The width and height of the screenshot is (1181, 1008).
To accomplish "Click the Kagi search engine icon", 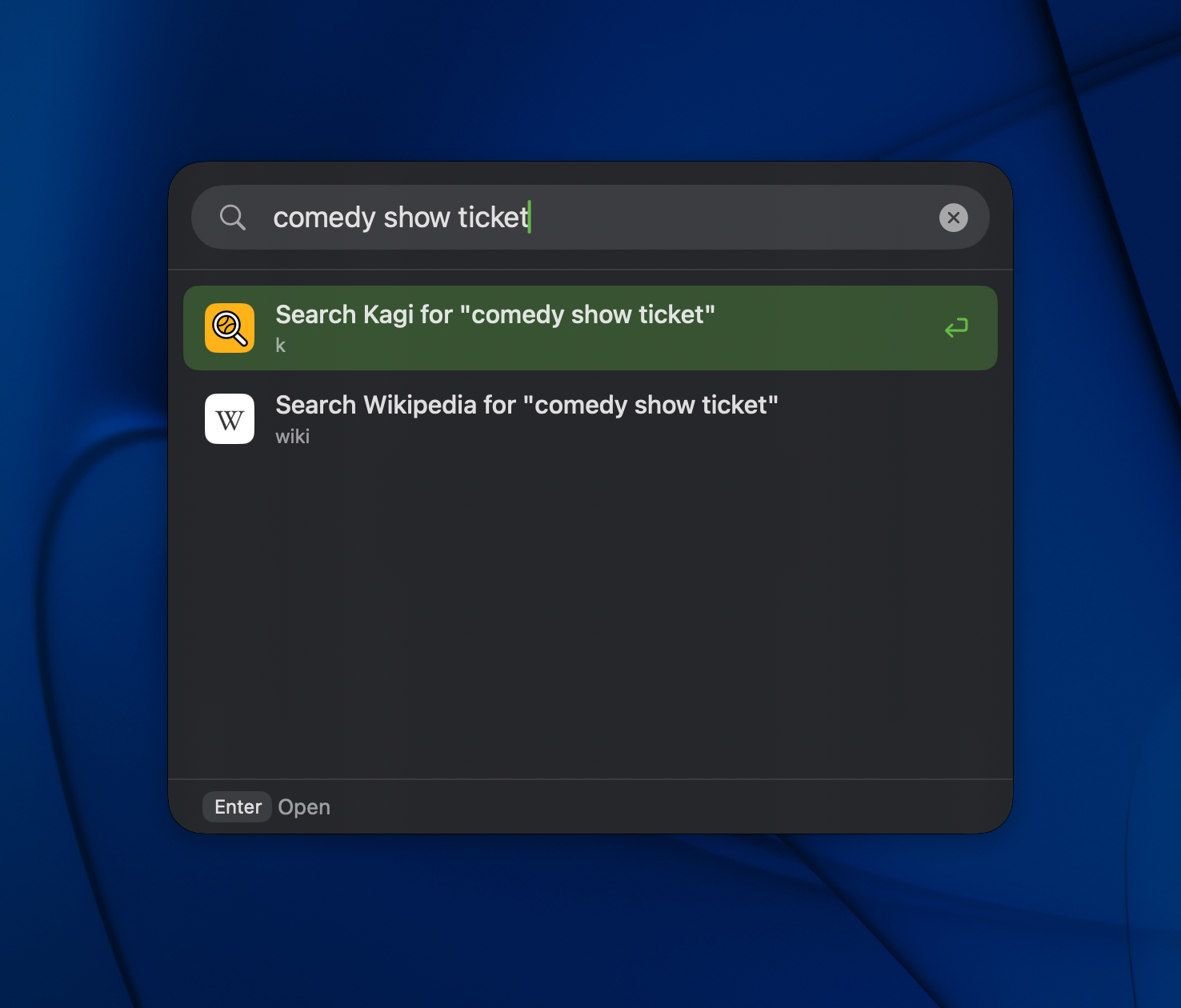I will (x=230, y=328).
